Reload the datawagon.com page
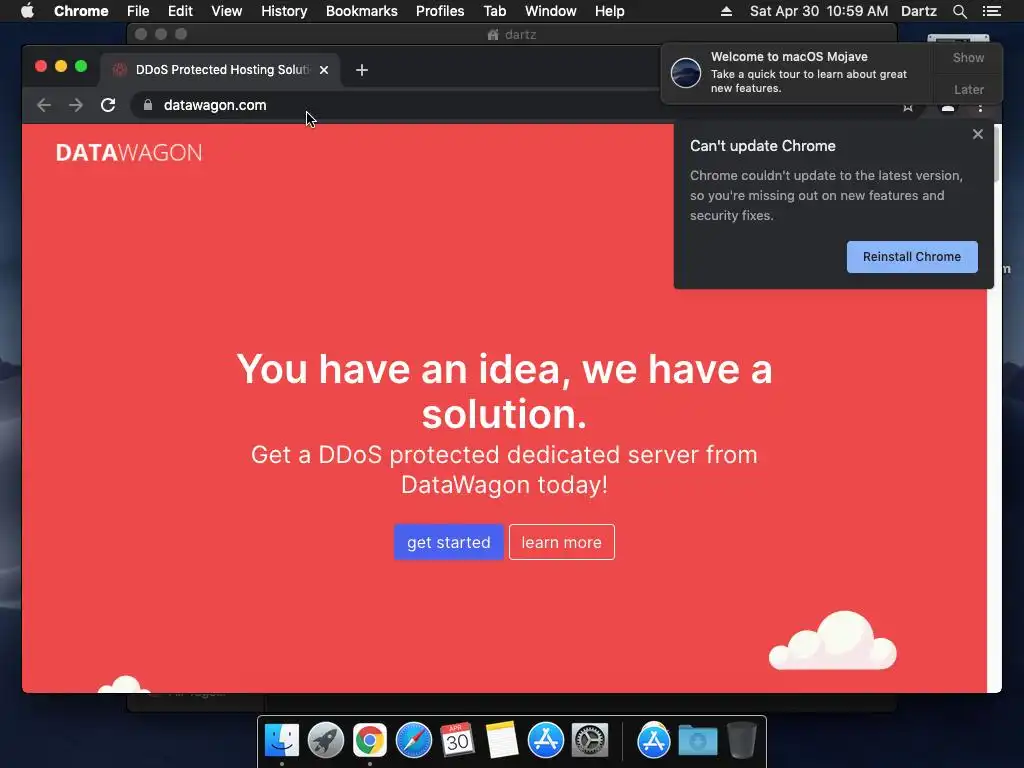The image size is (1024, 768). click(x=108, y=105)
